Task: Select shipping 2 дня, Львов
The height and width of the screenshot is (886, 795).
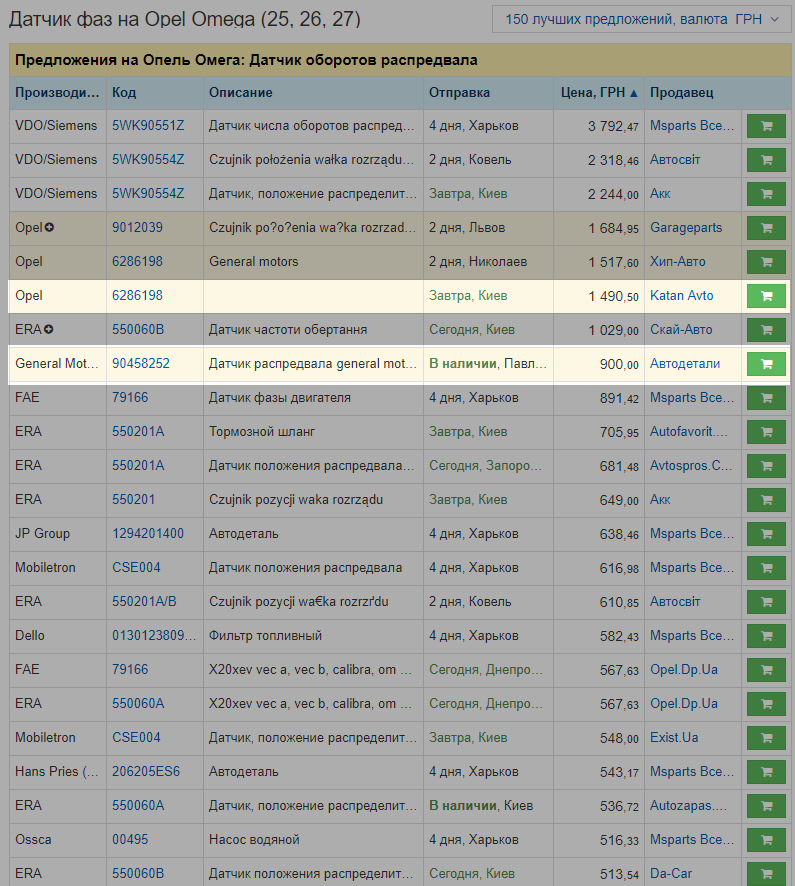Action: (x=467, y=228)
